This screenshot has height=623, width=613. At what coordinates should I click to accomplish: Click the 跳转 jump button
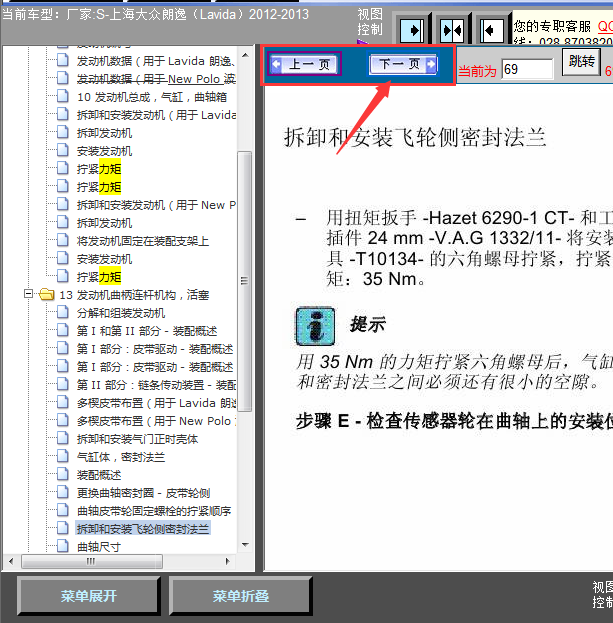click(x=581, y=61)
